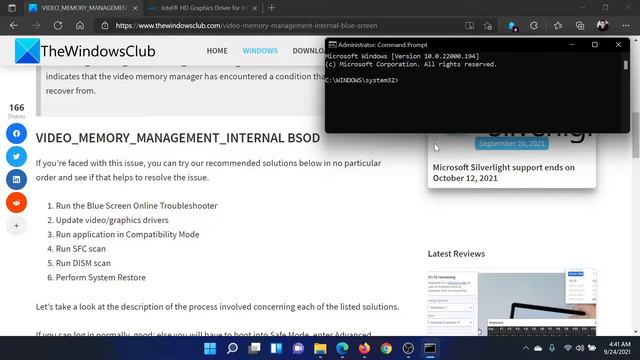Open taskbar Search
640x360 pixels.
(x=232, y=348)
